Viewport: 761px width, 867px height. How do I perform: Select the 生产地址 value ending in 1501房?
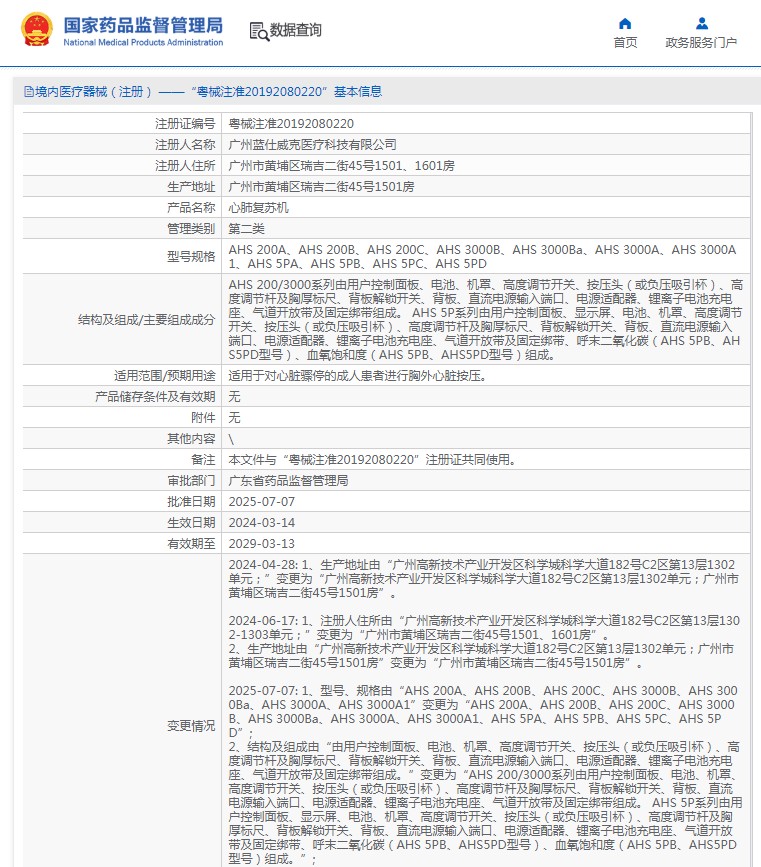click(321, 187)
